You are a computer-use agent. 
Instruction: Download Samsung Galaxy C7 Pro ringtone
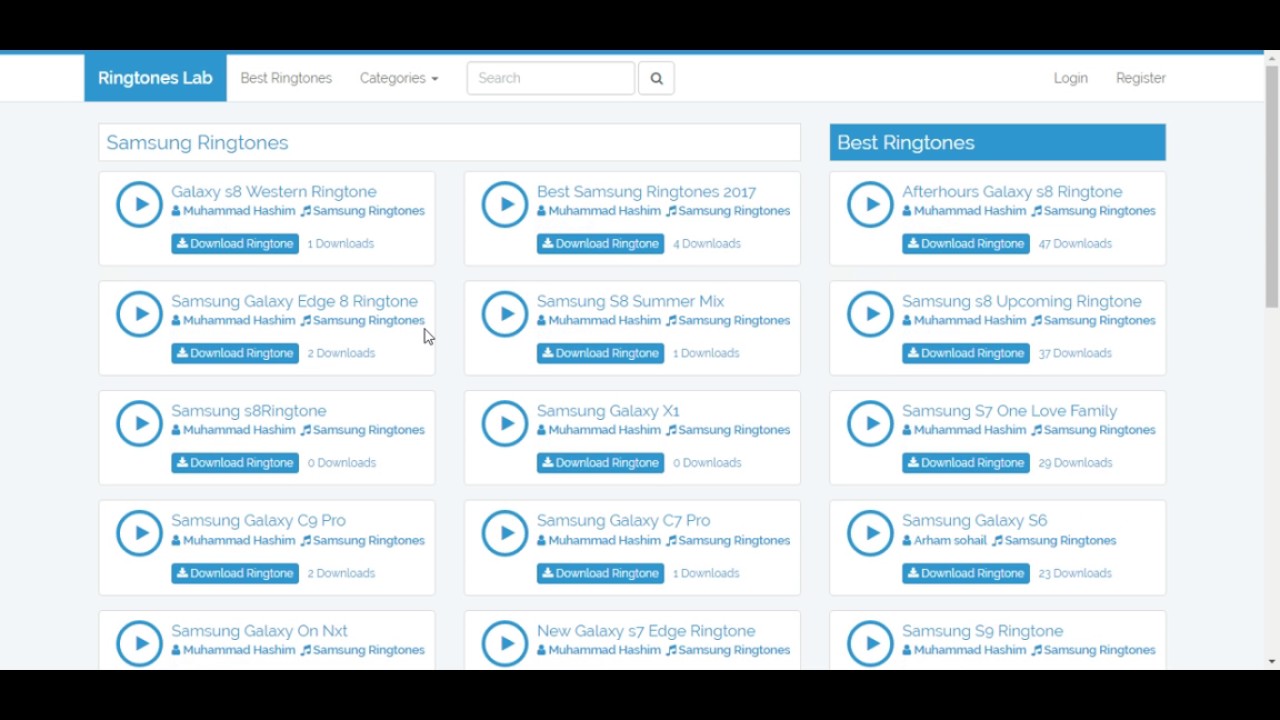(x=600, y=573)
